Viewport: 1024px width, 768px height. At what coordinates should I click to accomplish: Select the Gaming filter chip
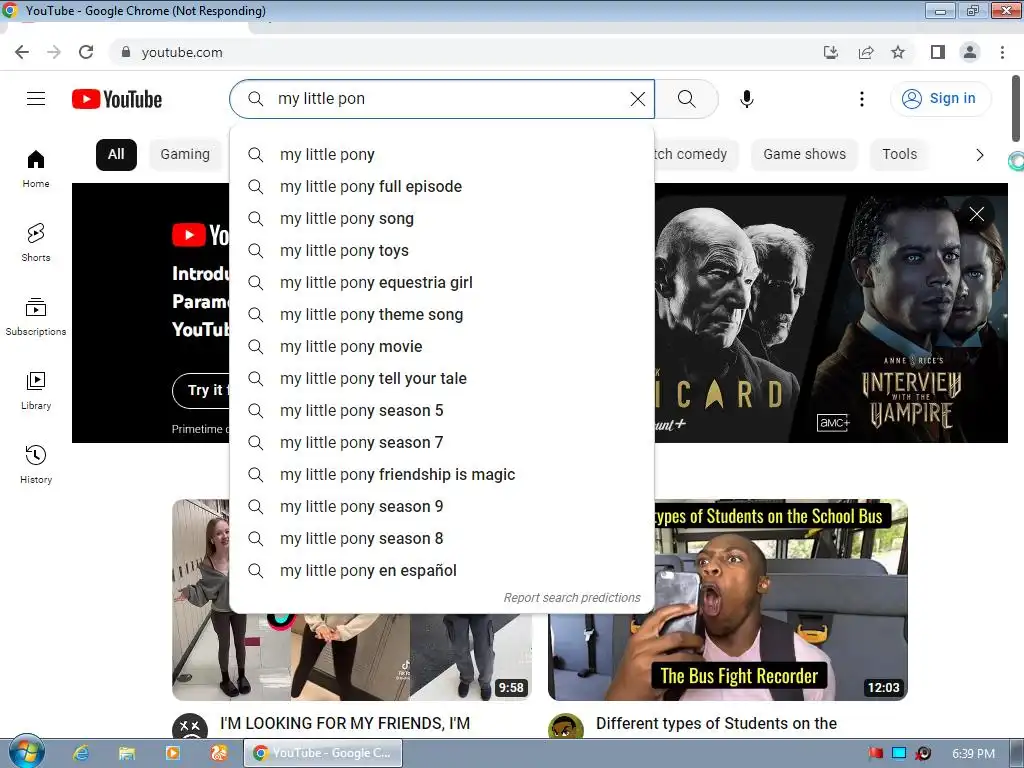[x=185, y=155]
